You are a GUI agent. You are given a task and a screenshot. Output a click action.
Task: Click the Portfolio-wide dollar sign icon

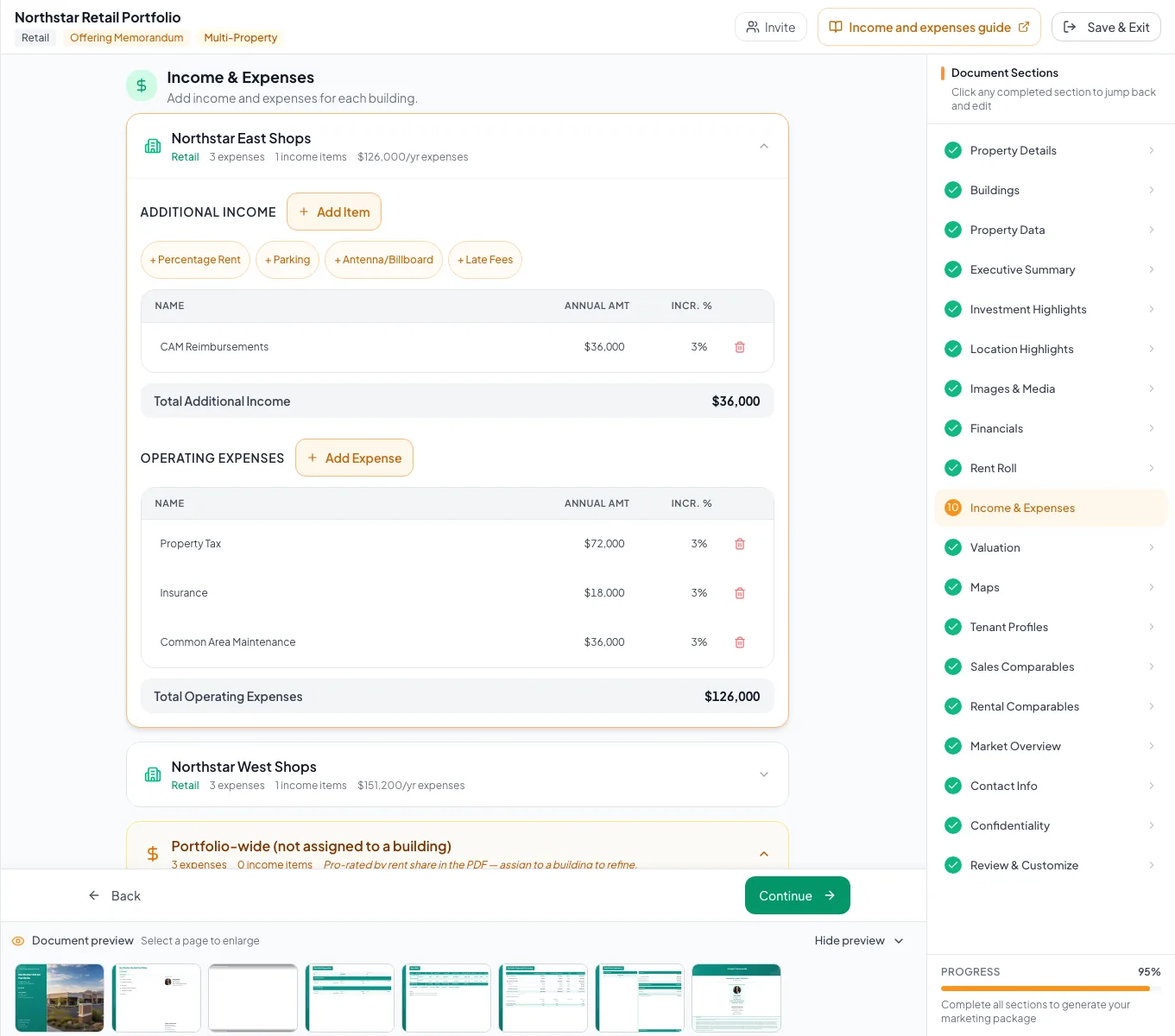point(152,854)
